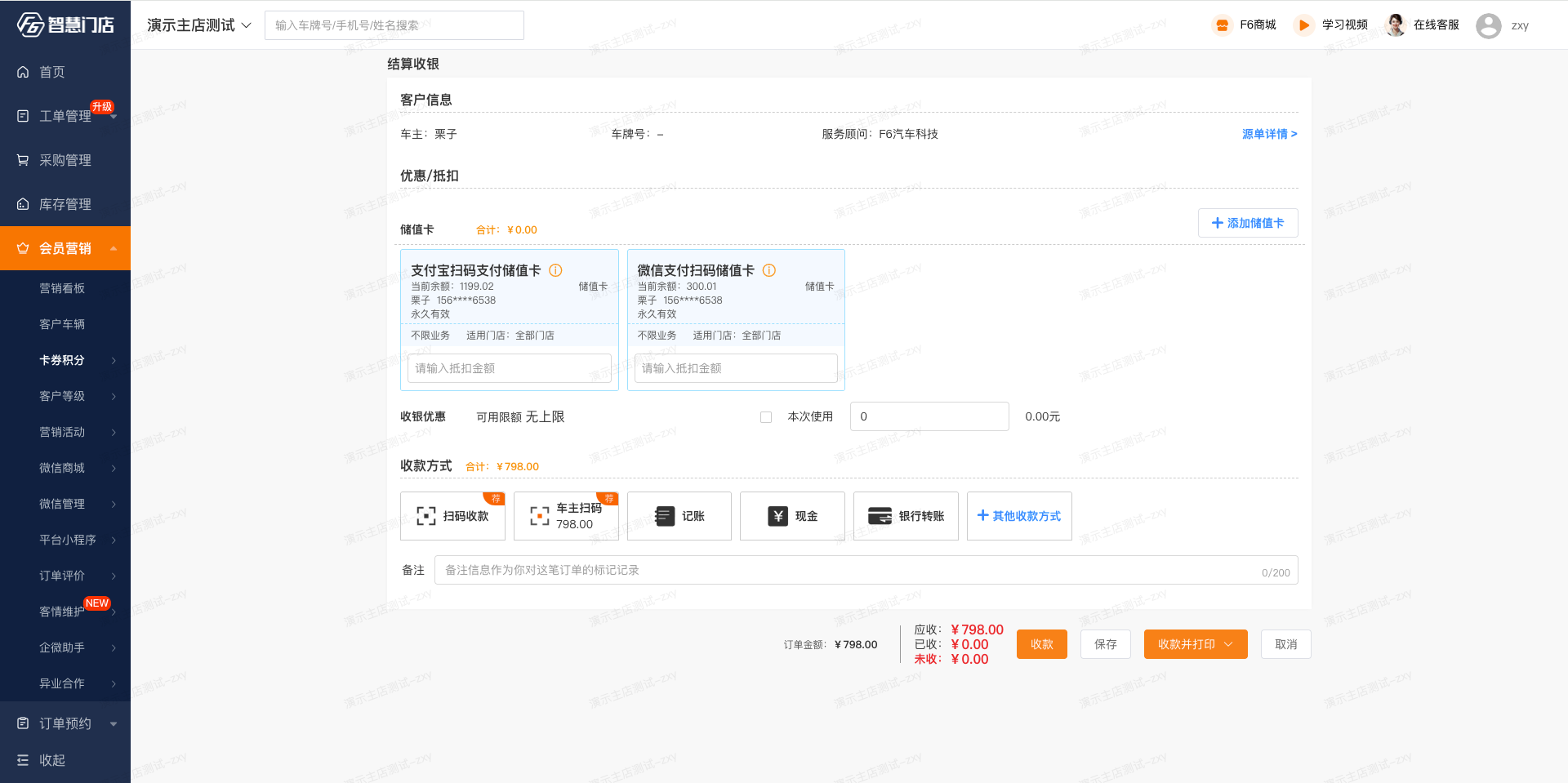1568x783 pixels.
Task: Click the 添加储值卡 button
Action: click(1247, 223)
